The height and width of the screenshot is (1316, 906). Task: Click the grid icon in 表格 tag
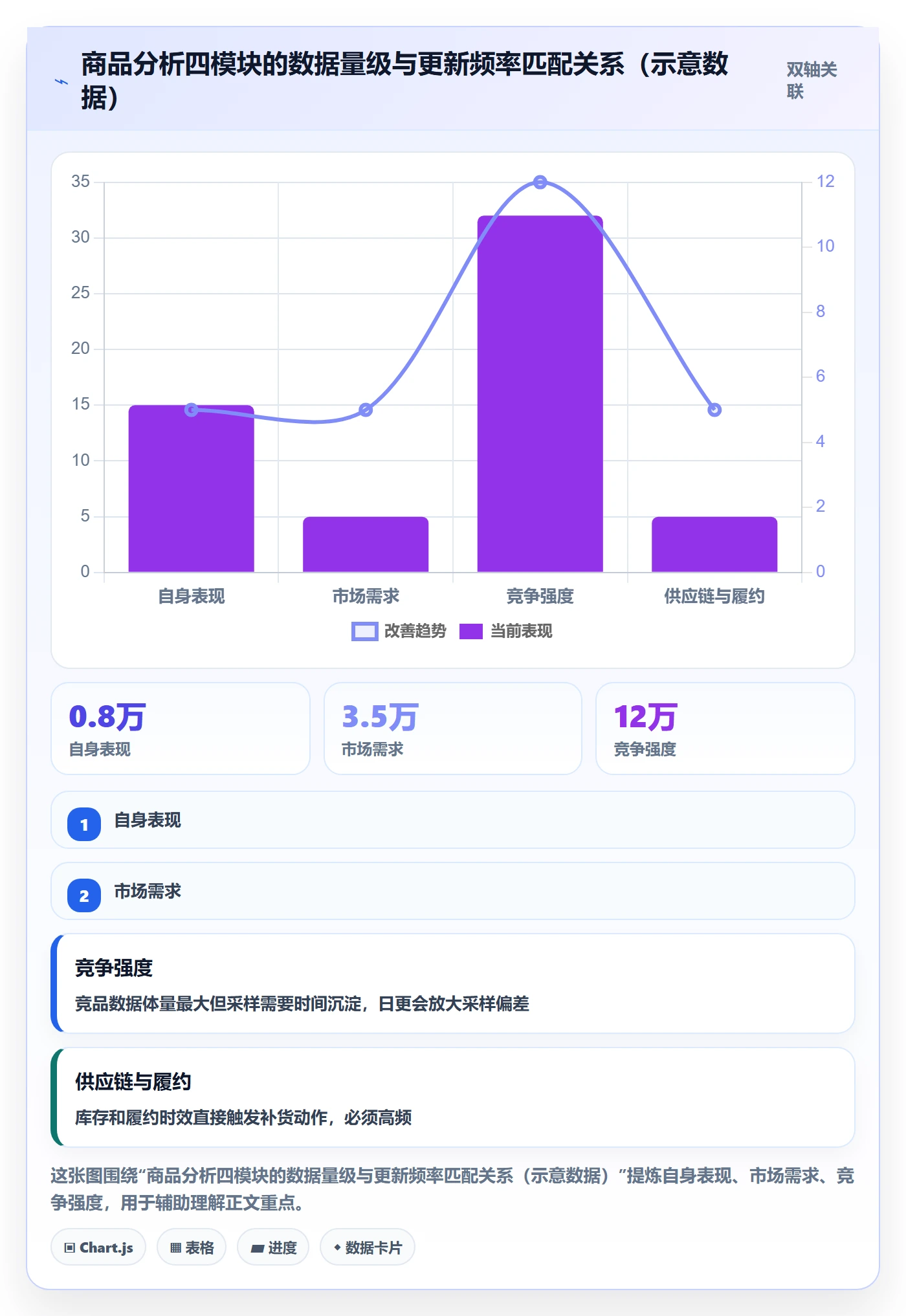tap(175, 1248)
